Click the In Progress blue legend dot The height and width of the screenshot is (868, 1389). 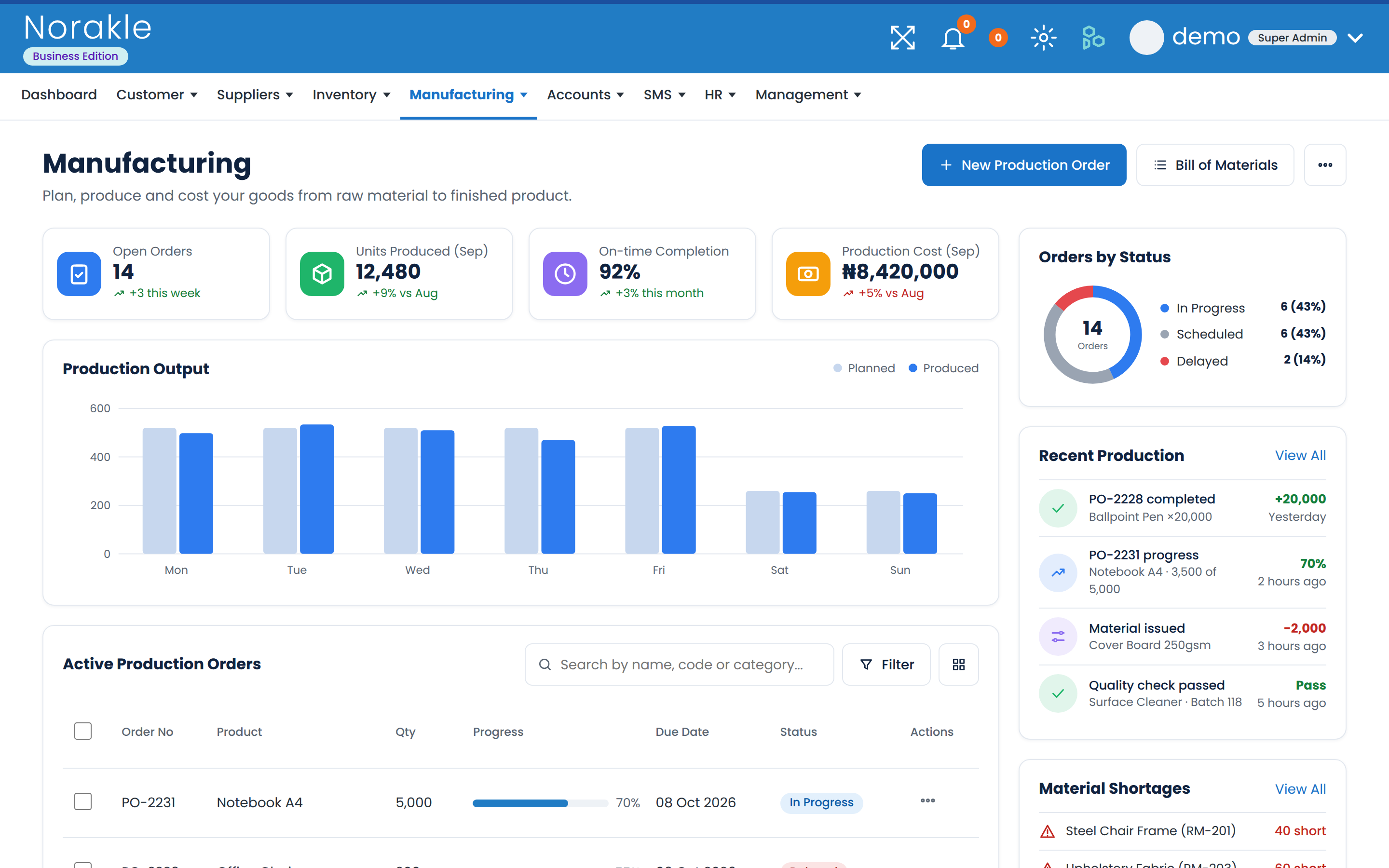pyautogui.click(x=1165, y=308)
